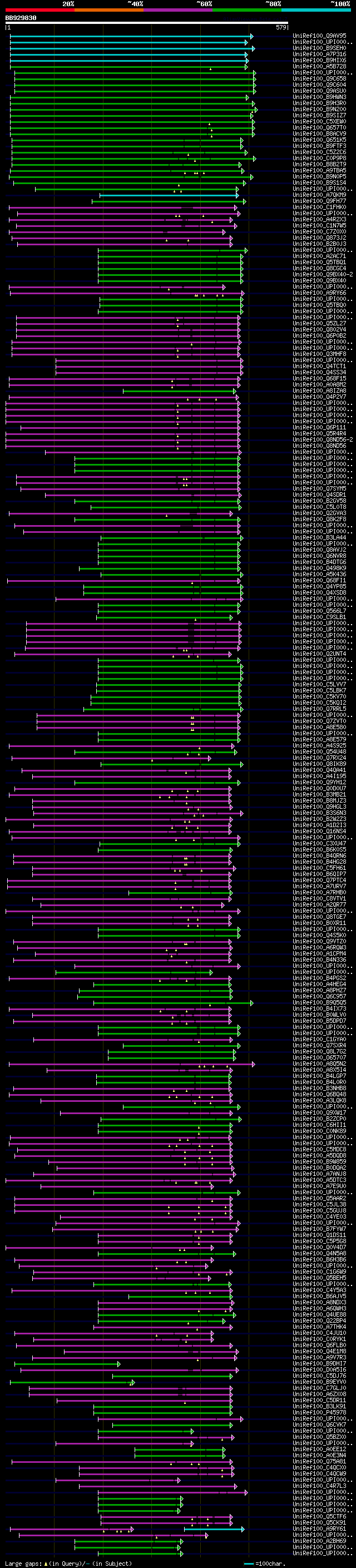Image resolution: width=356 pixels, height=1568 pixels.
Task: Click the red 20% identity legend segment
Action: [x=39, y=10]
